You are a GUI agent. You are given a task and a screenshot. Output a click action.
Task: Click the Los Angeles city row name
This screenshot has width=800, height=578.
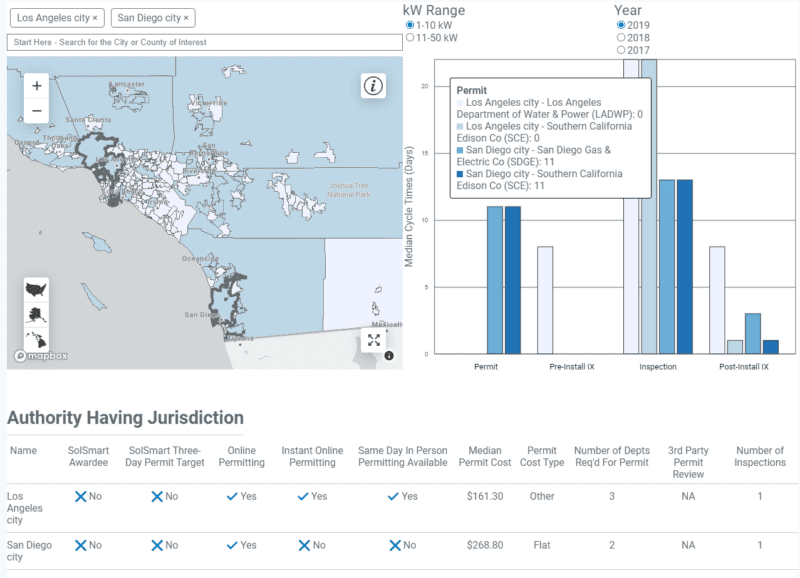[24, 508]
